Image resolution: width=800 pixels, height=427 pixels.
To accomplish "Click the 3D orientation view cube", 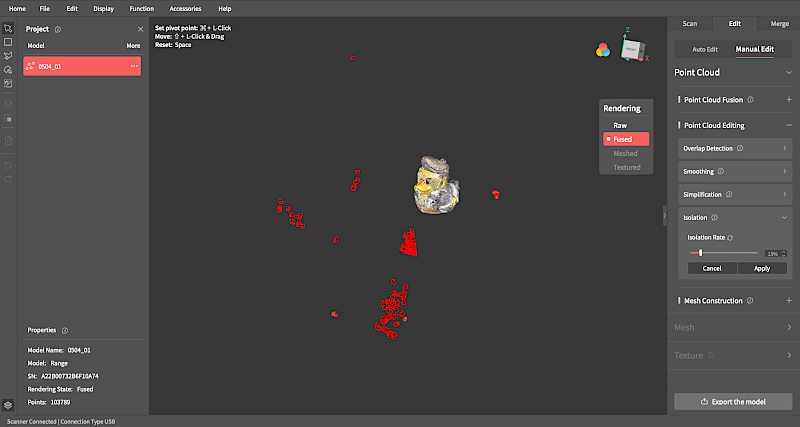I will coord(632,49).
